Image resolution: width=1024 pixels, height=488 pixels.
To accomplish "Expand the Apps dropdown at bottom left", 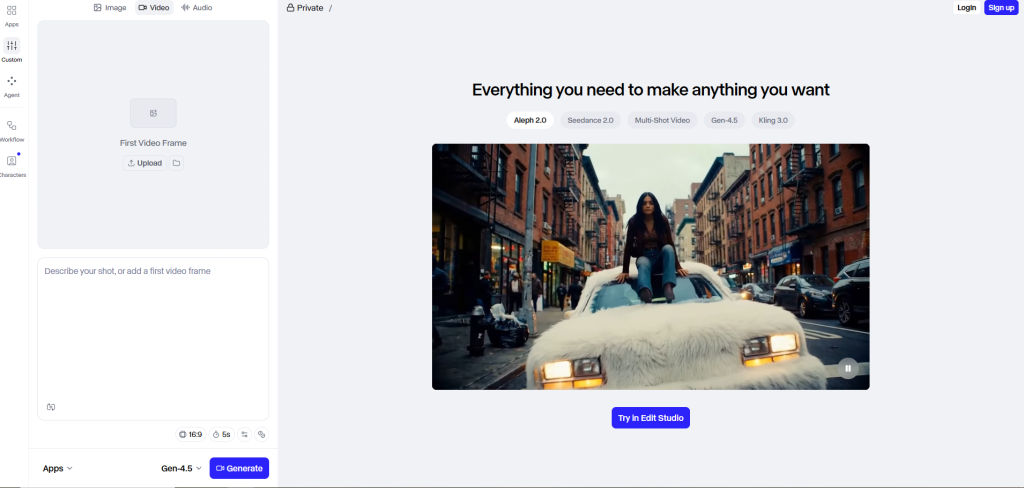I will (57, 468).
